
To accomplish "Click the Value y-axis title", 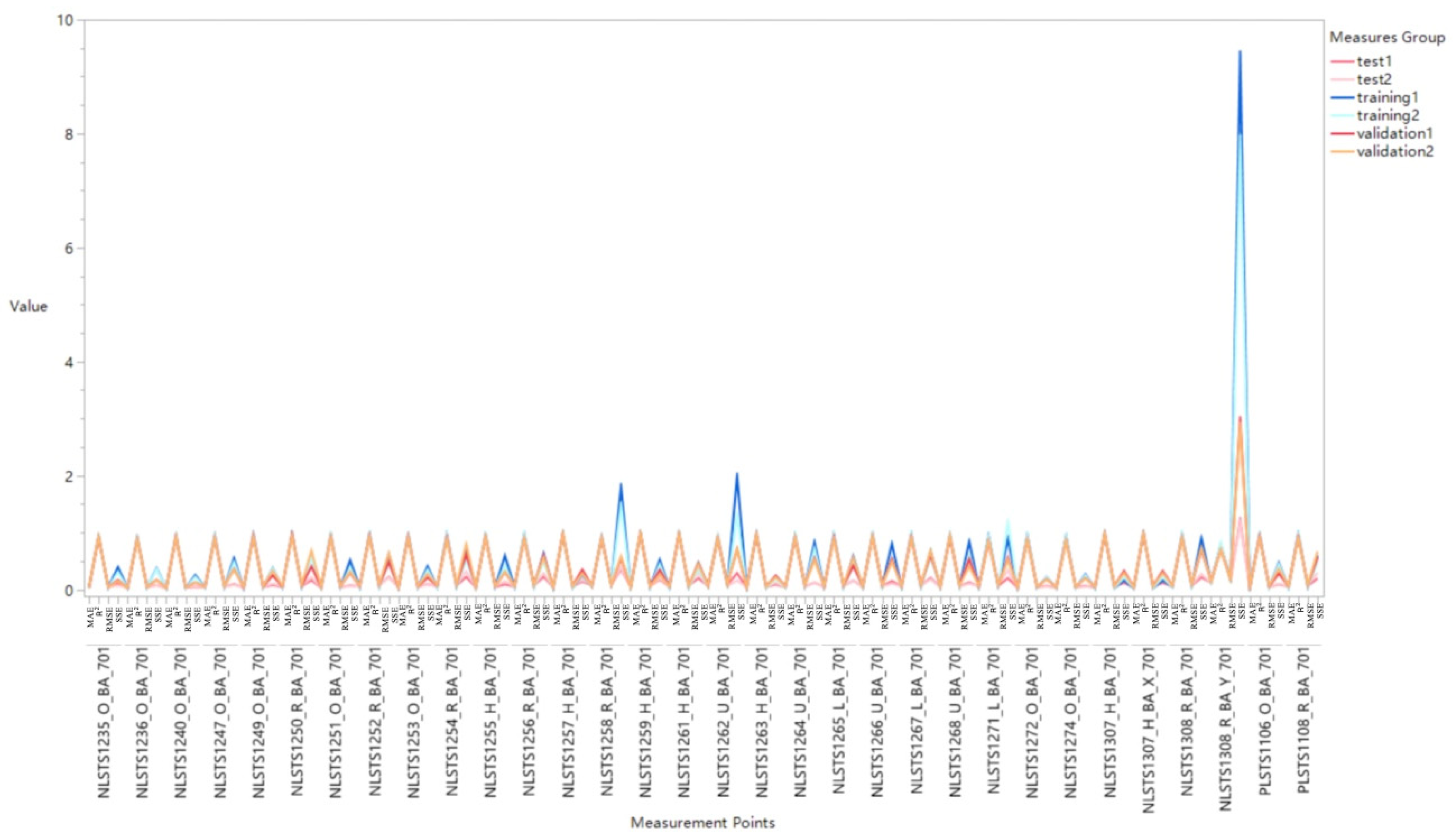I will click(28, 306).
